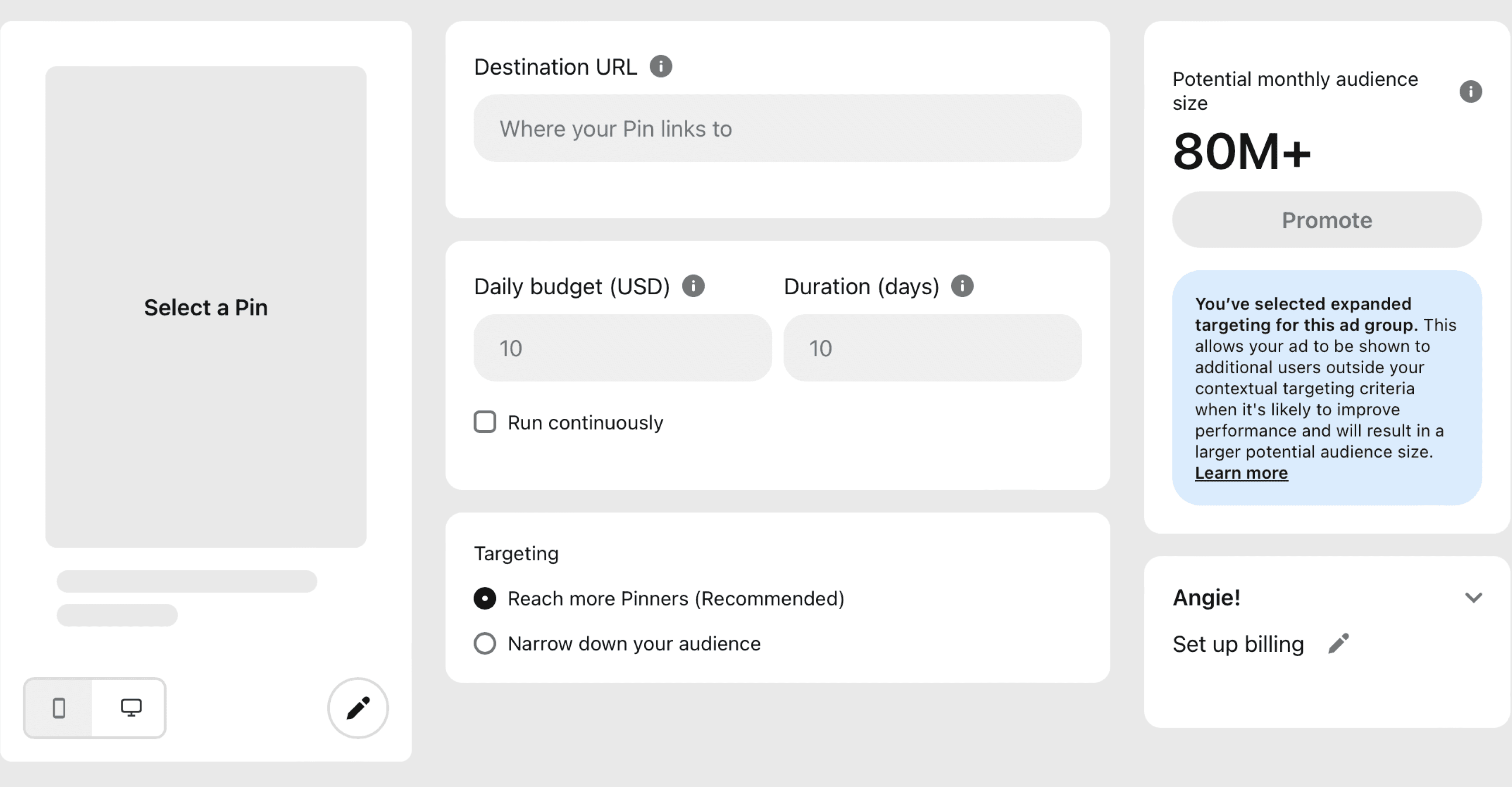
Task: Click the pencil next to Set up billing
Action: (x=1338, y=644)
